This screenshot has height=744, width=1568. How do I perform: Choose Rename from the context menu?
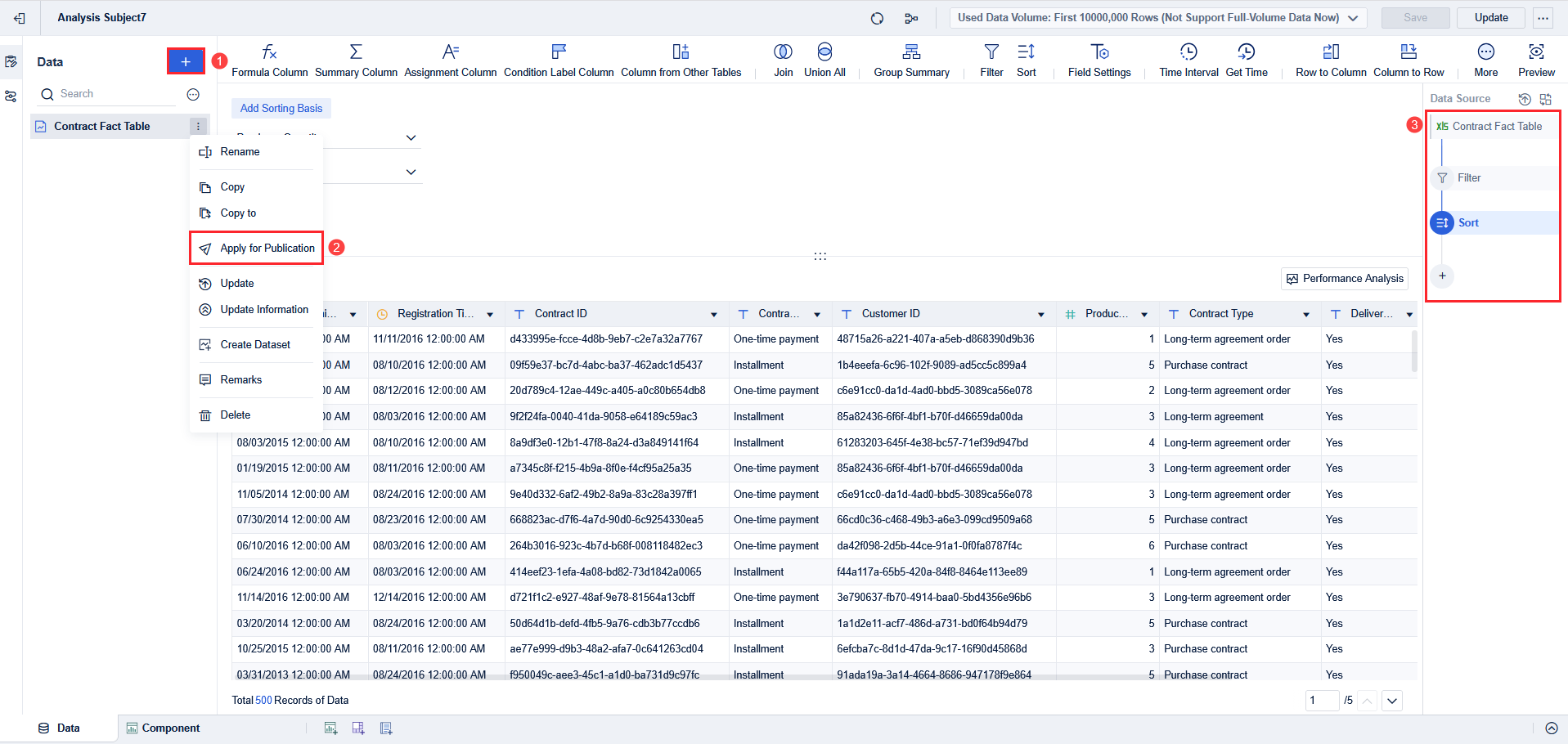pyautogui.click(x=256, y=152)
